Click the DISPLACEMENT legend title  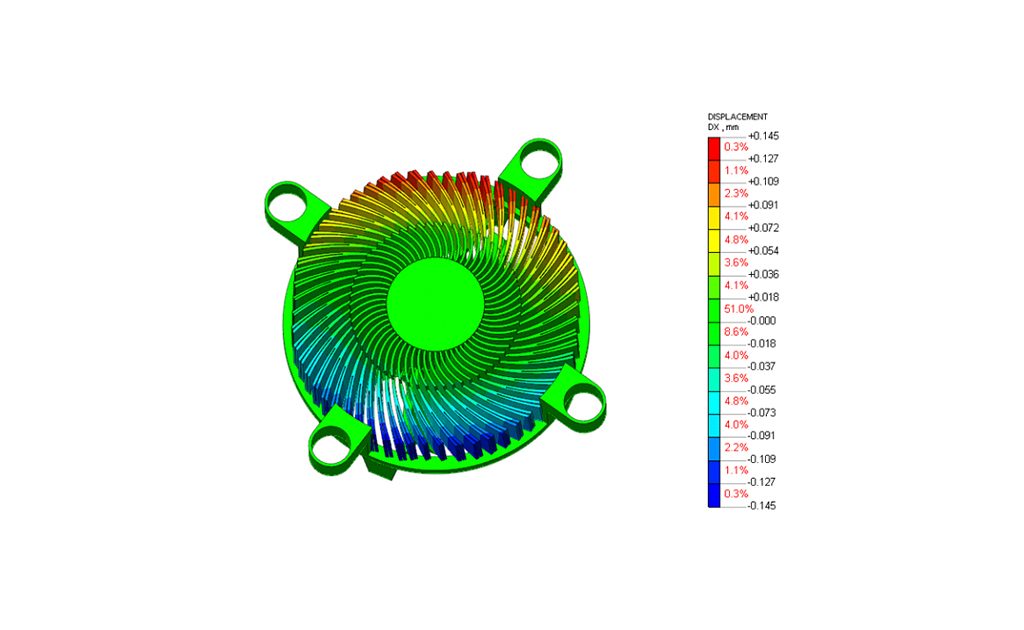coord(737,117)
